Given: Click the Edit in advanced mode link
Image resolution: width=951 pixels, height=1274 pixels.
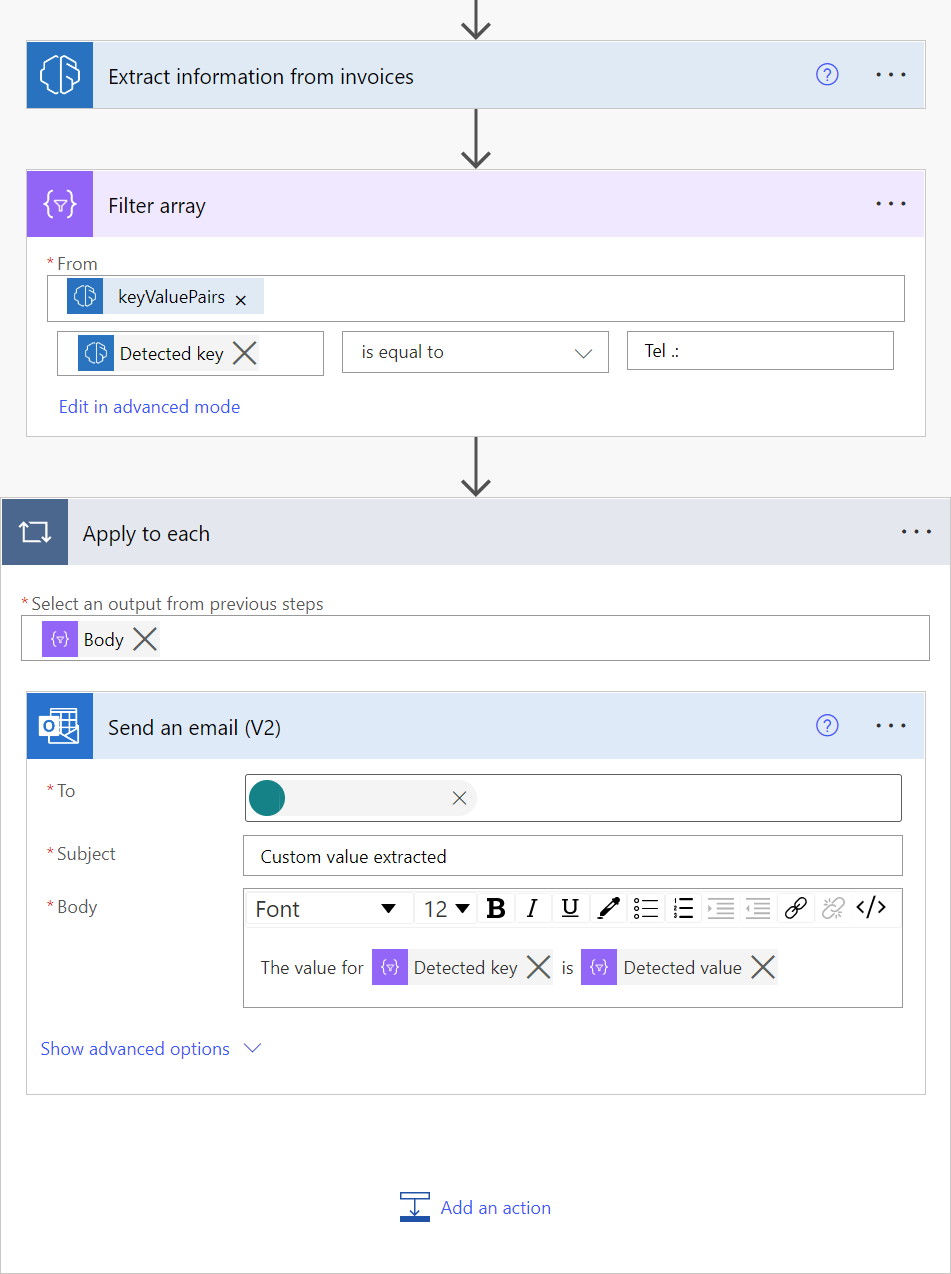Looking at the screenshot, I should coord(149,407).
